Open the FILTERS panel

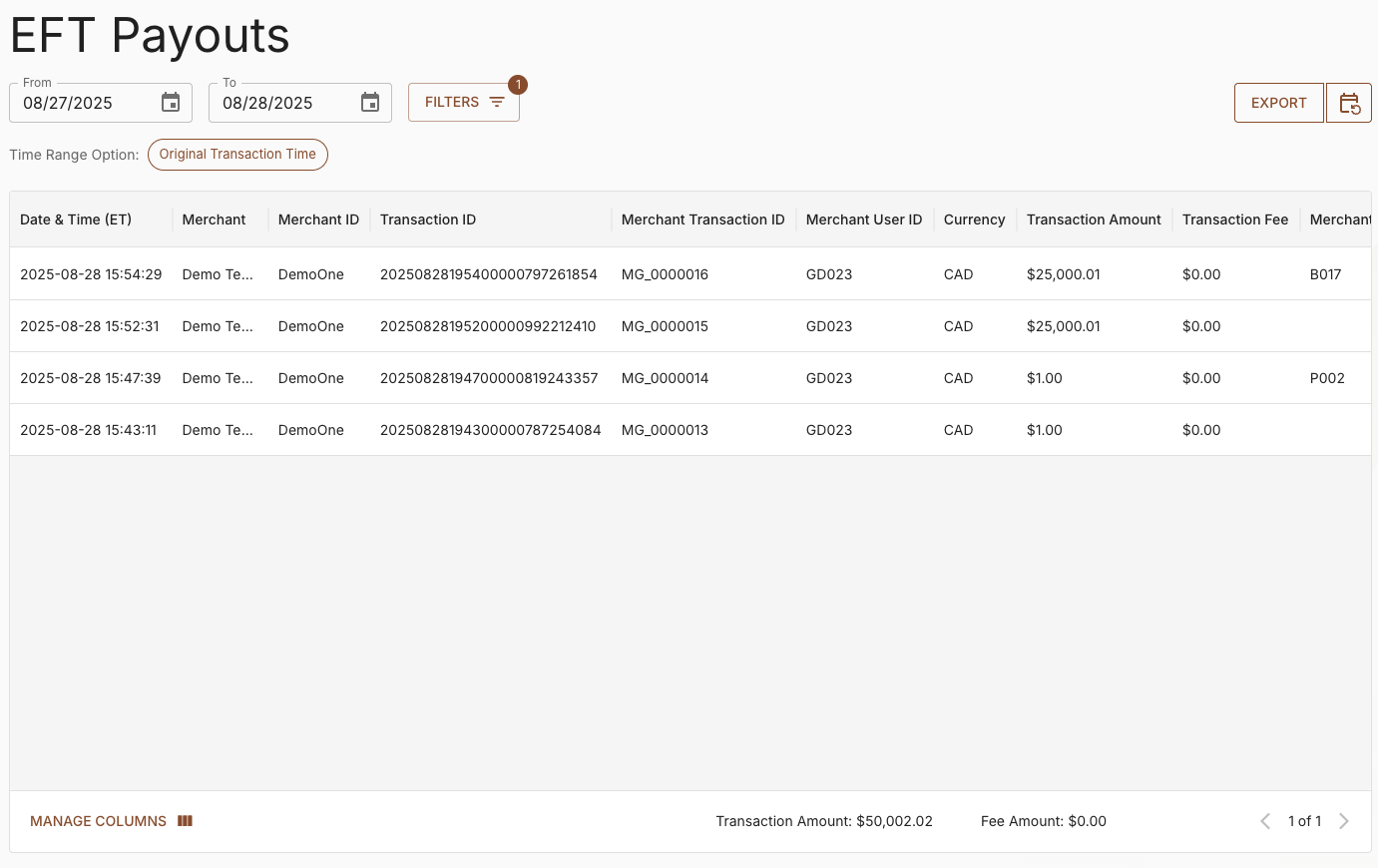point(452,101)
